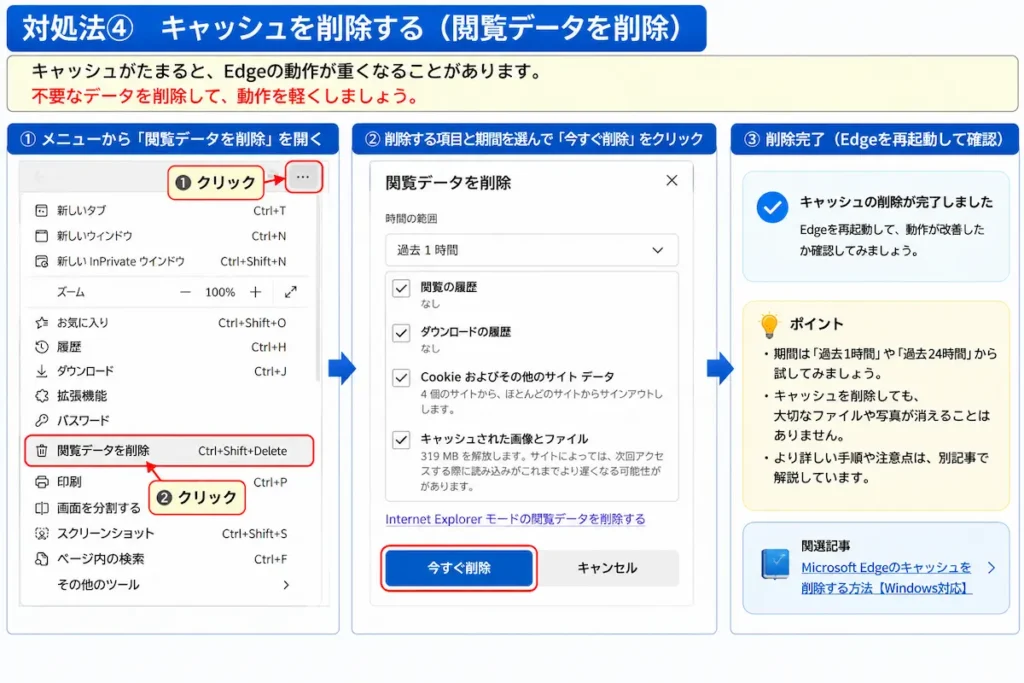
Task: Toggle キャッシュされた画像とファイル checkbox
Action: [401, 439]
